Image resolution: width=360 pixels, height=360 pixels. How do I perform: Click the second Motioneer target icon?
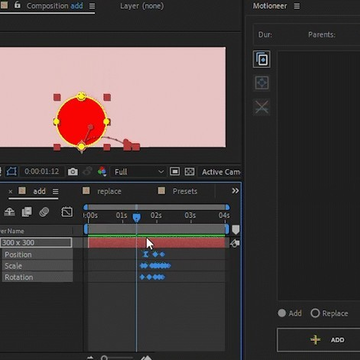pos(262,83)
